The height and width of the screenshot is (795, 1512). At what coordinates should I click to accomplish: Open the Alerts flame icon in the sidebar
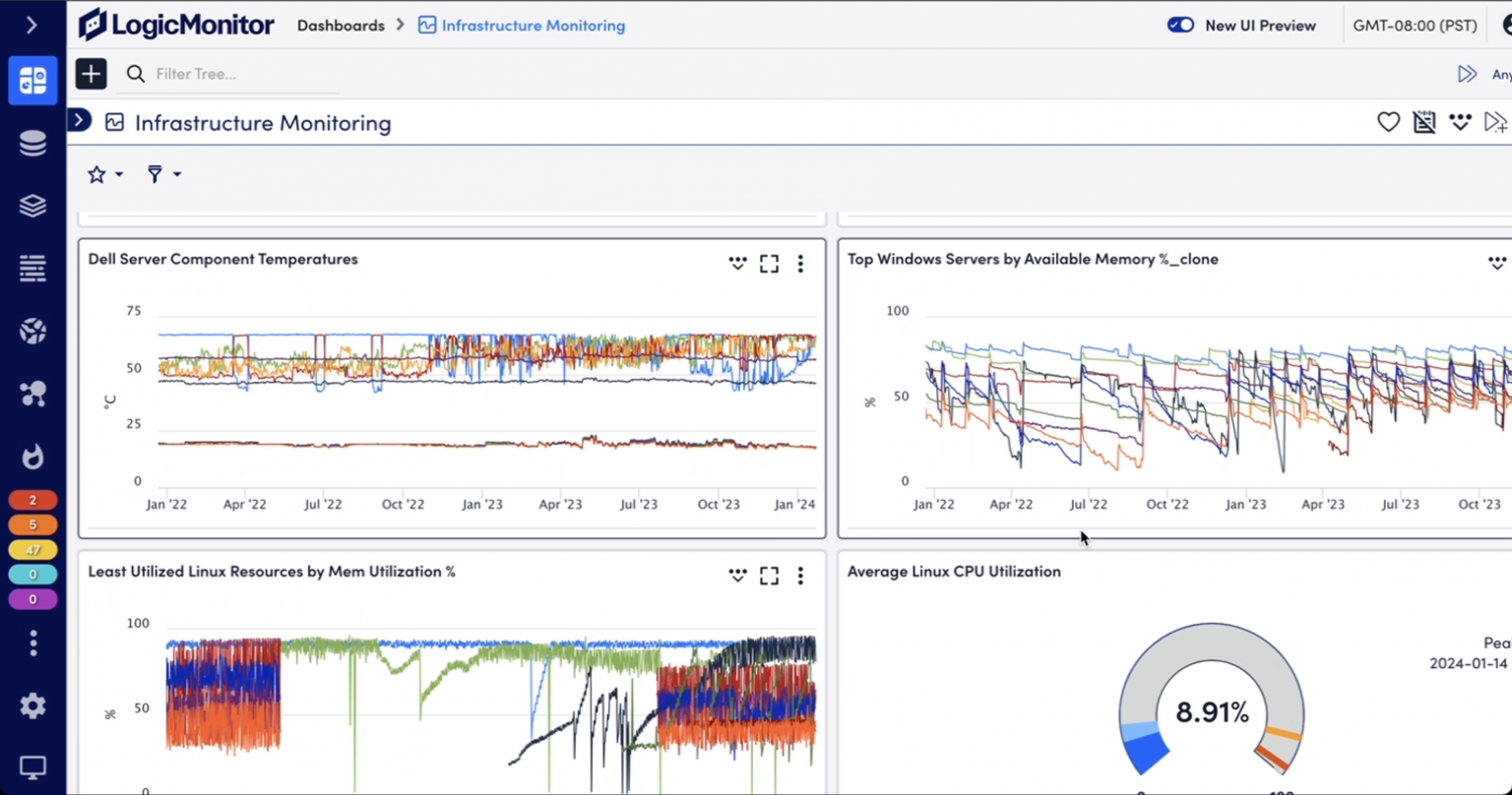coord(32,456)
